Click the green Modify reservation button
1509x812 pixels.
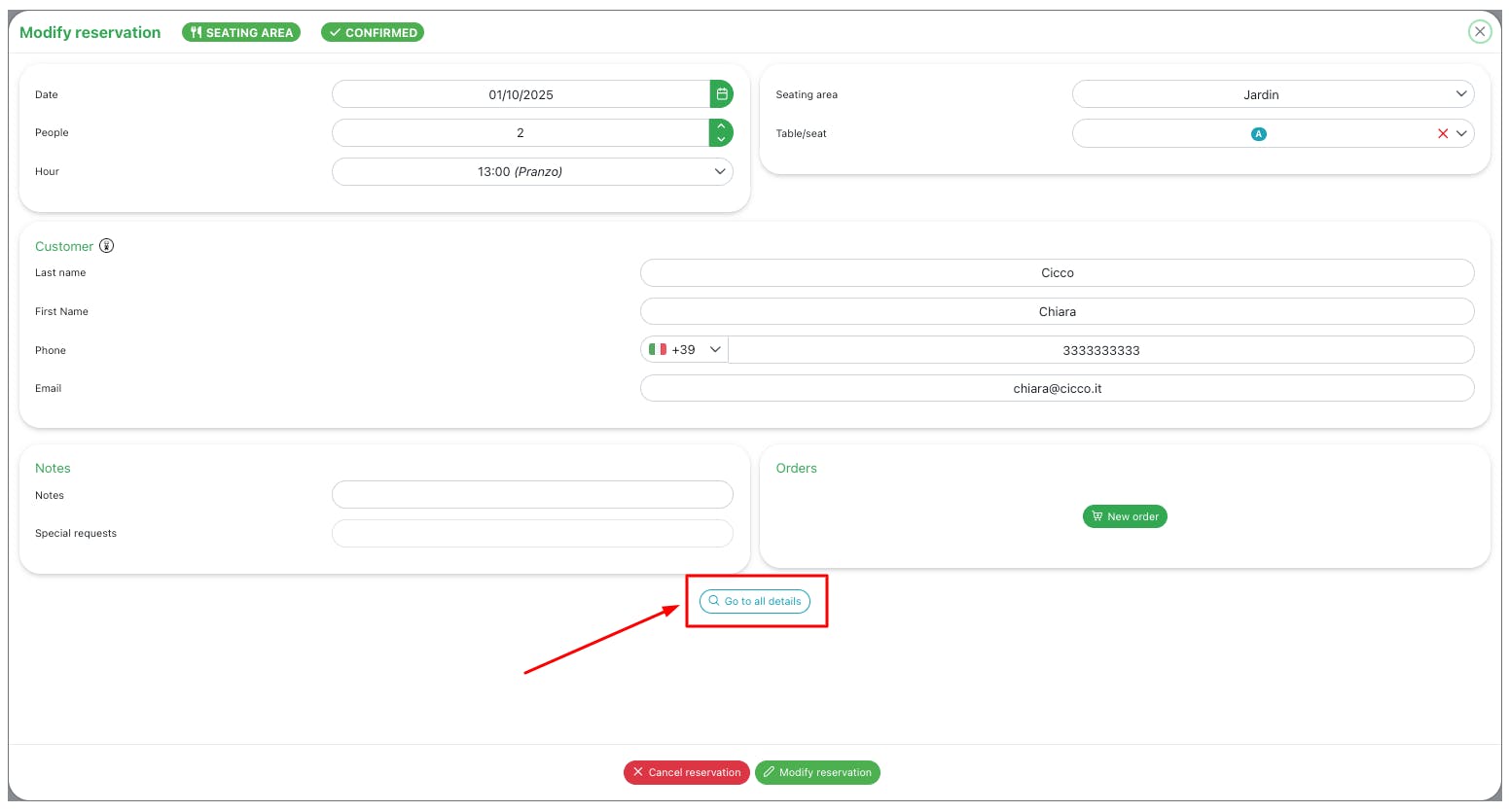click(817, 772)
